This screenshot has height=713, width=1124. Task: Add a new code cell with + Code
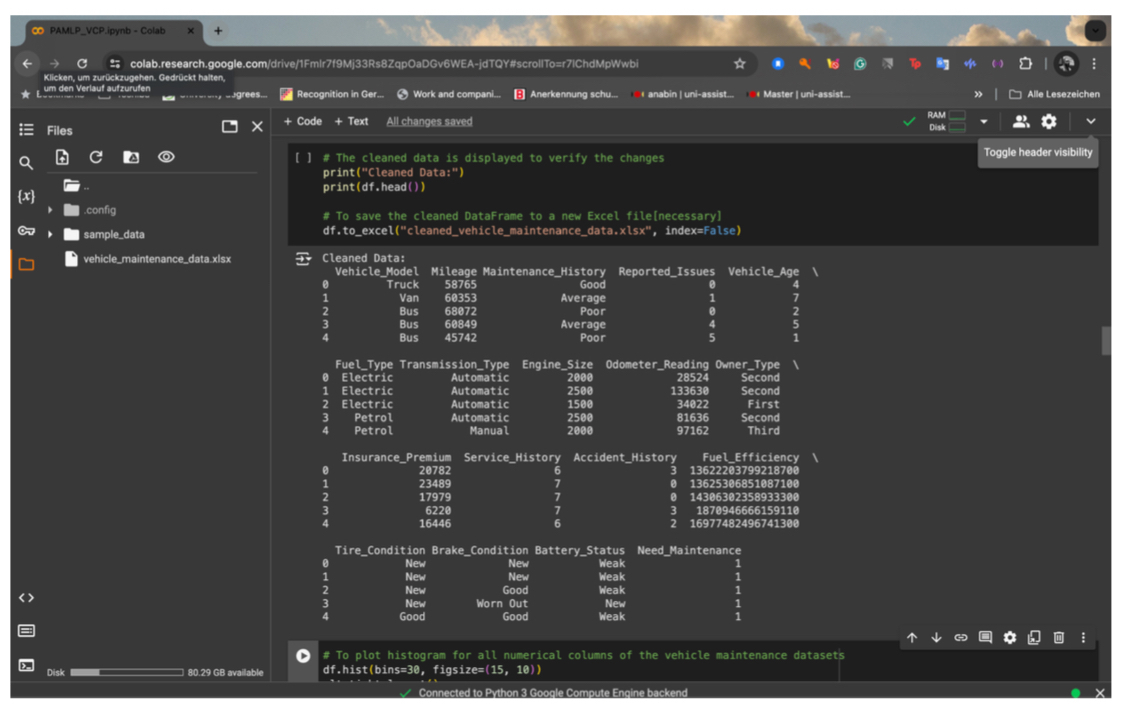click(302, 121)
